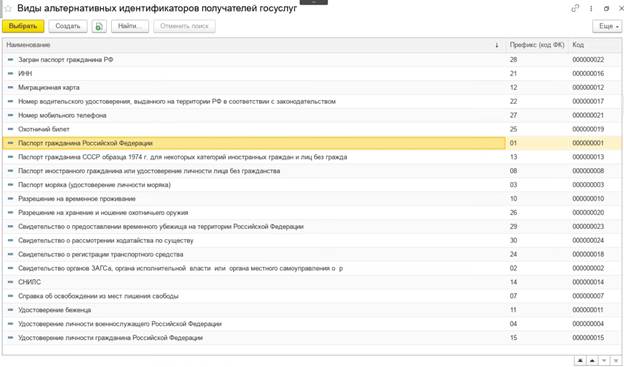Select Паспорт гражданина Российской Федерации row
624x367 pixels.
click(312, 143)
